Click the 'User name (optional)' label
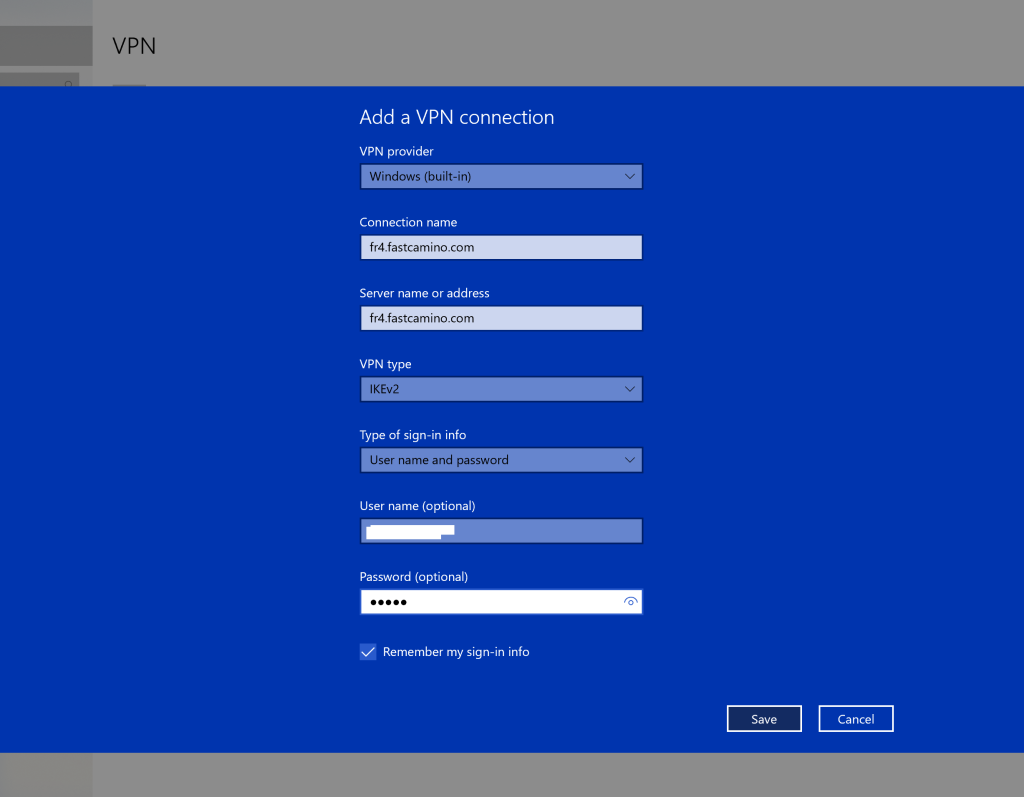1024x797 pixels. click(417, 506)
